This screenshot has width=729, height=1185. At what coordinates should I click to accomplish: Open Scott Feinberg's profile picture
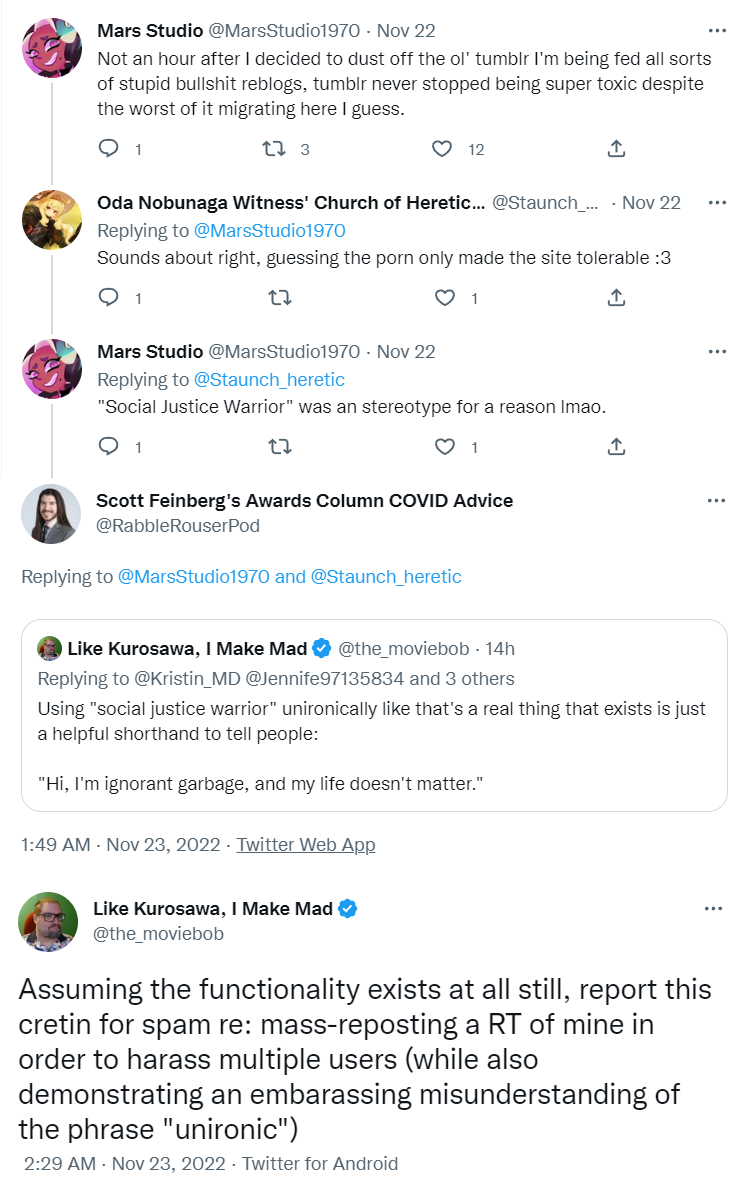(x=50, y=514)
